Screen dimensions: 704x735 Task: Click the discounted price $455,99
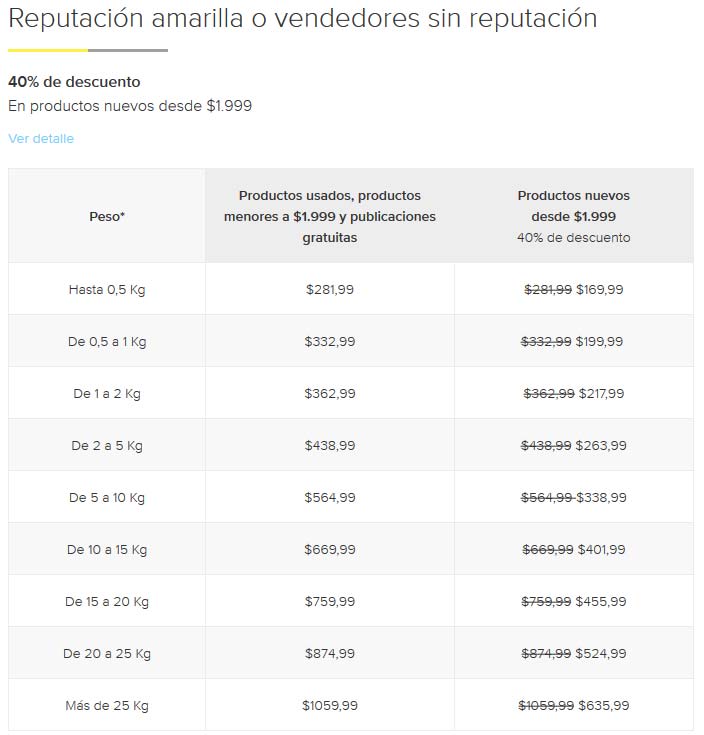click(601, 602)
